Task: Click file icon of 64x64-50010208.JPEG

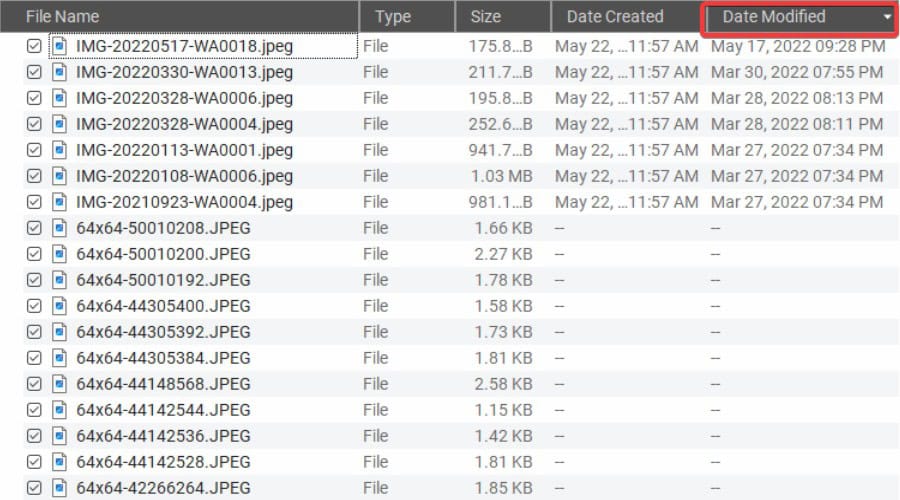Action: (x=59, y=228)
